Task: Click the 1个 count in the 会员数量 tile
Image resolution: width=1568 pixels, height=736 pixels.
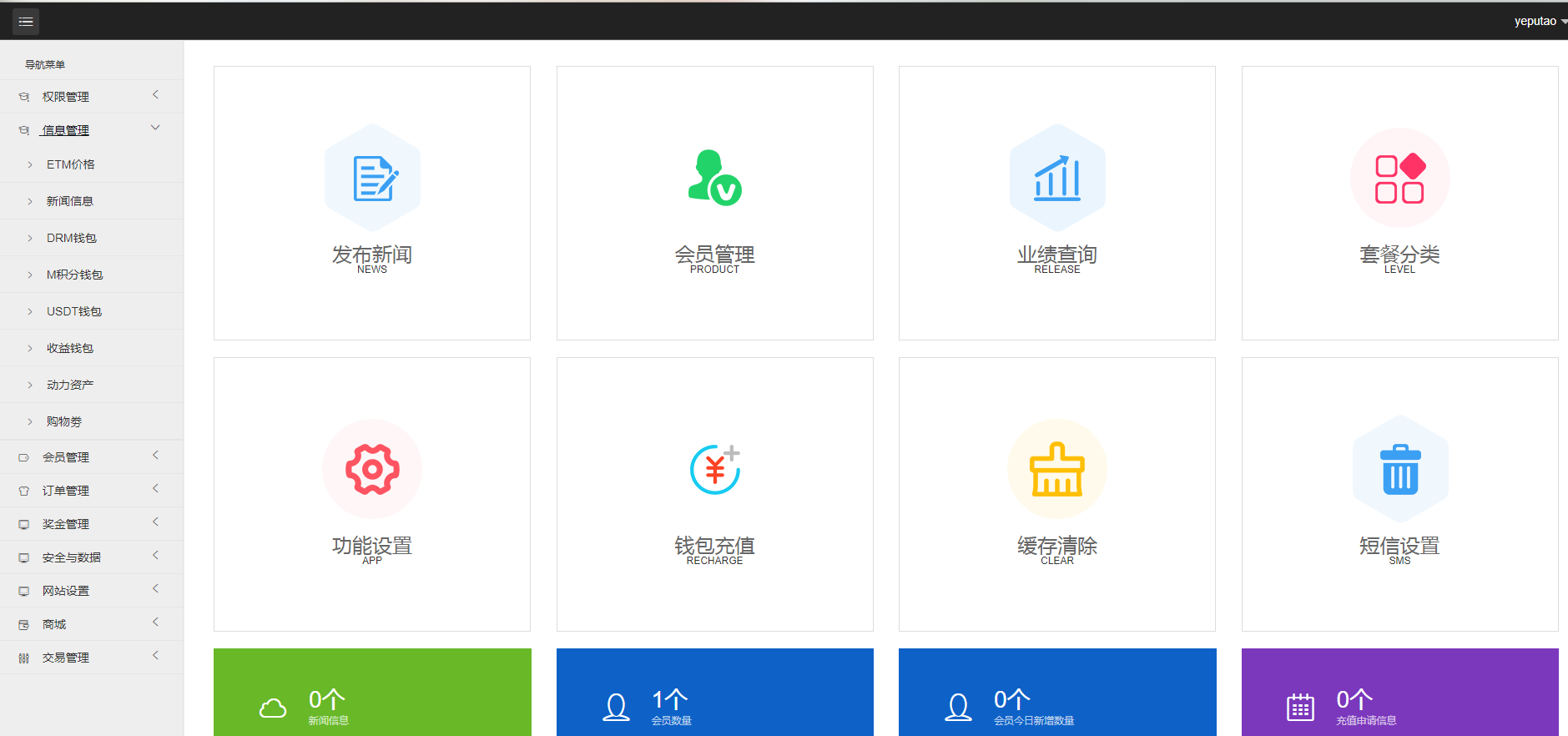Action: (669, 699)
